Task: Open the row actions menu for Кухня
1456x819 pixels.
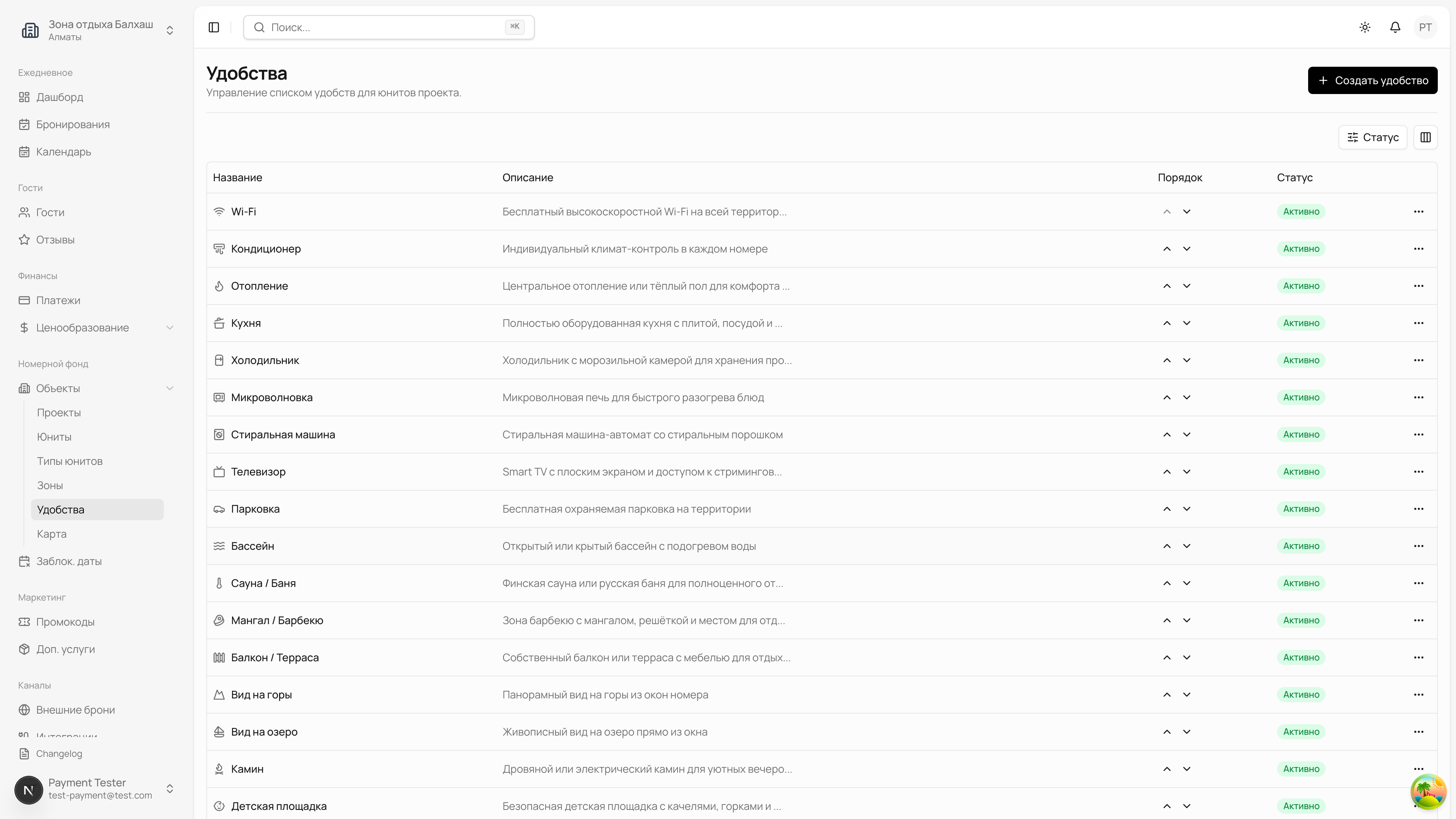Action: tap(1418, 323)
